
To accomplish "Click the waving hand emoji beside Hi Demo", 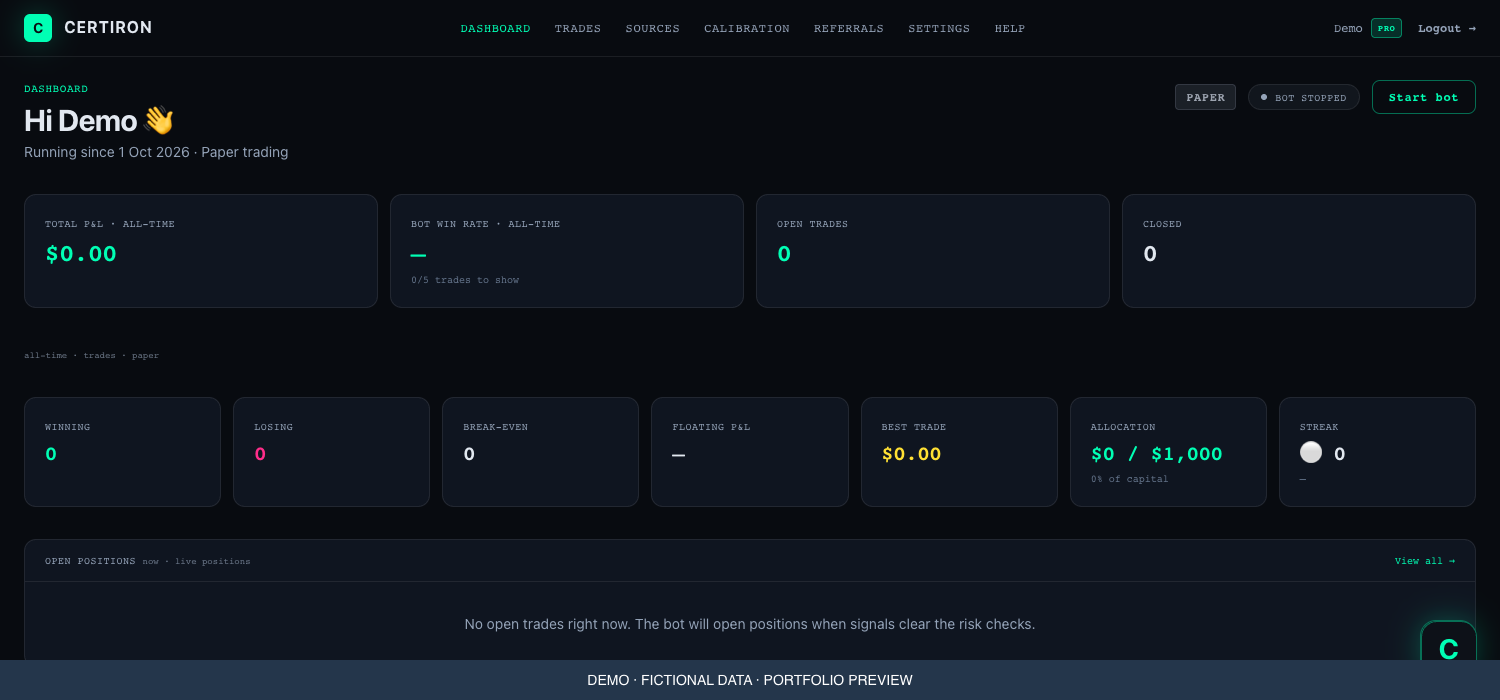I will click(159, 121).
